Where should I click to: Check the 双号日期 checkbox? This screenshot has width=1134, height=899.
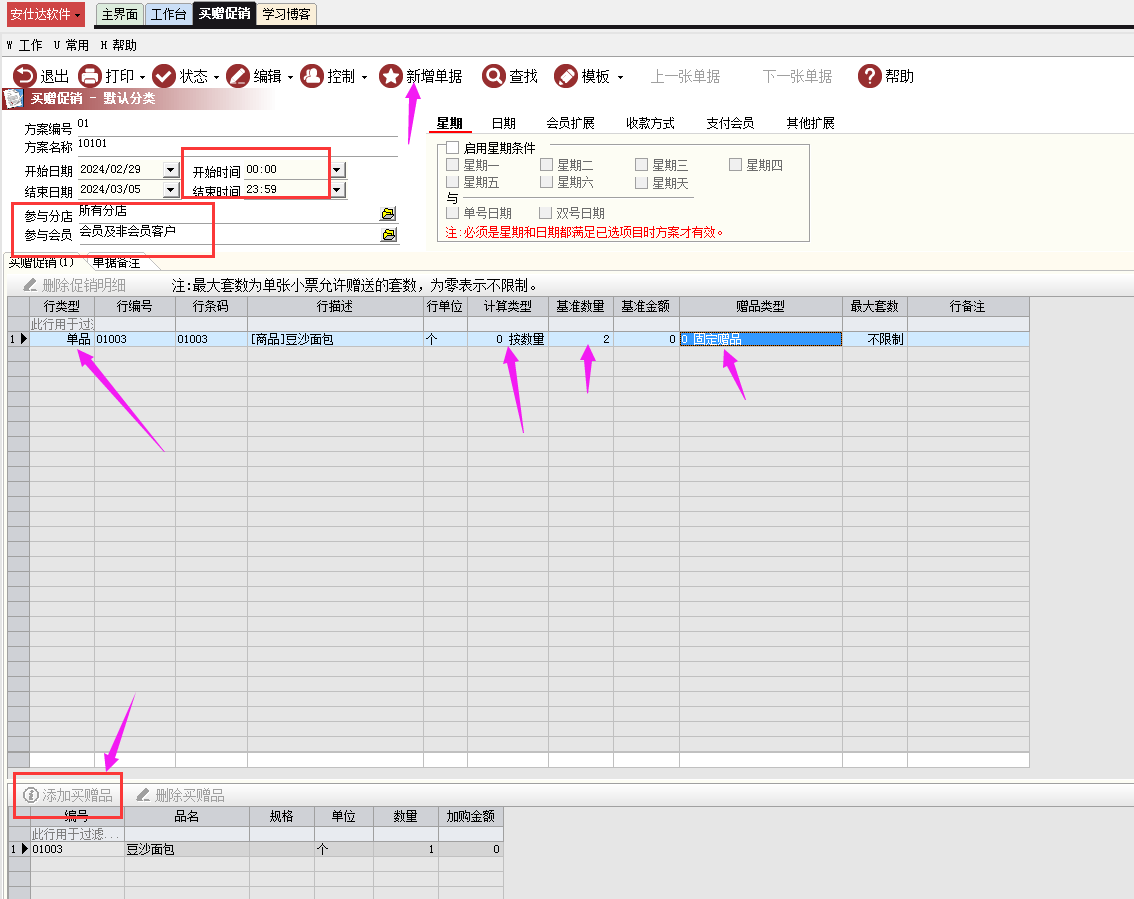[x=545, y=213]
